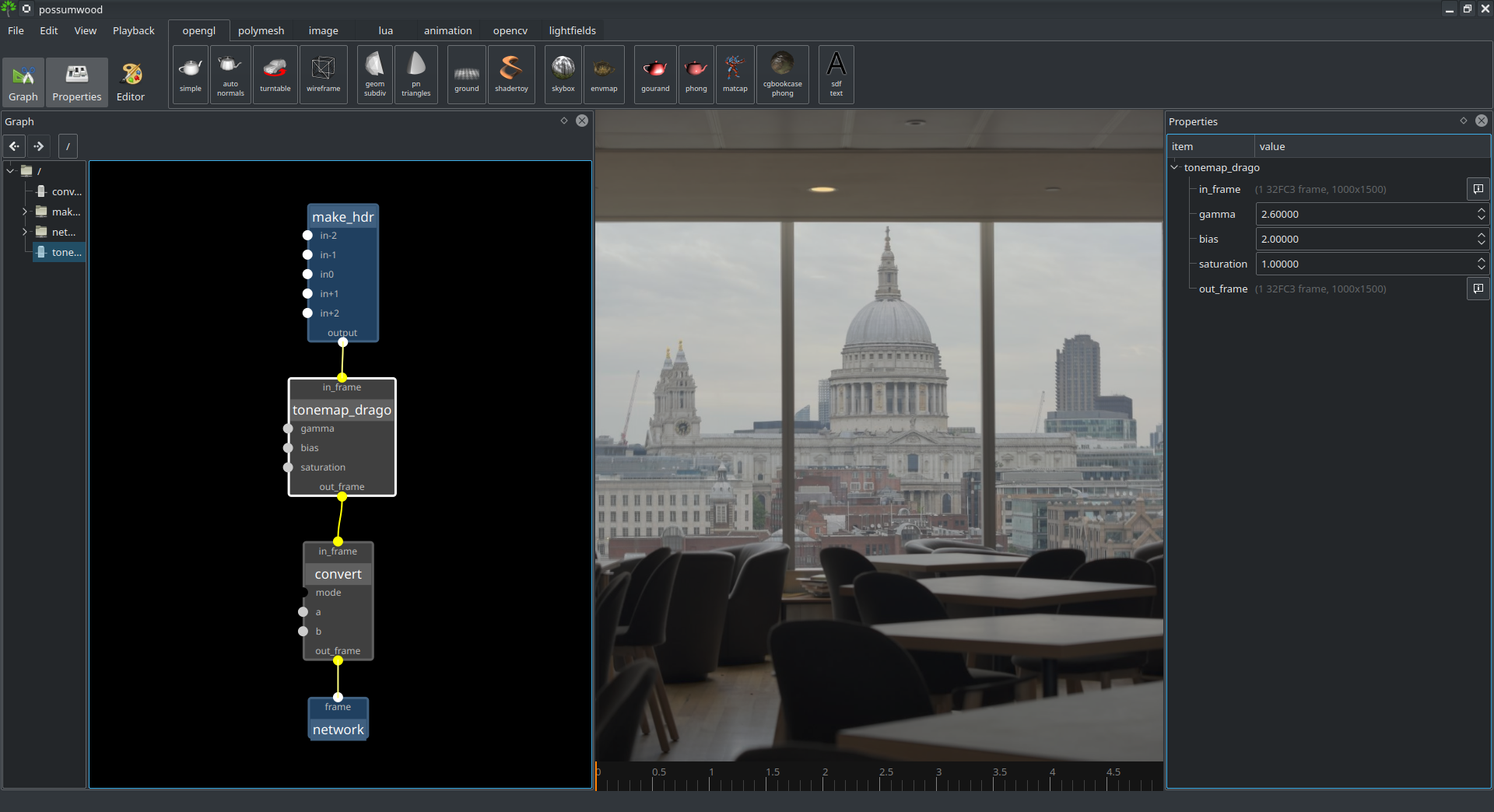Insert the sdf text preset
Viewport: 1494px width, 812px height.
coord(836,75)
